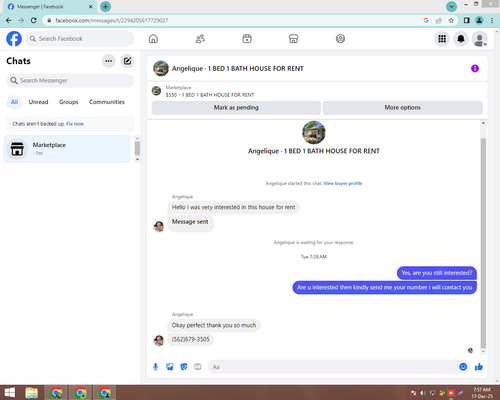The image size is (500, 400).
Task: Send a thumbs-up like
Action: click(x=479, y=367)
